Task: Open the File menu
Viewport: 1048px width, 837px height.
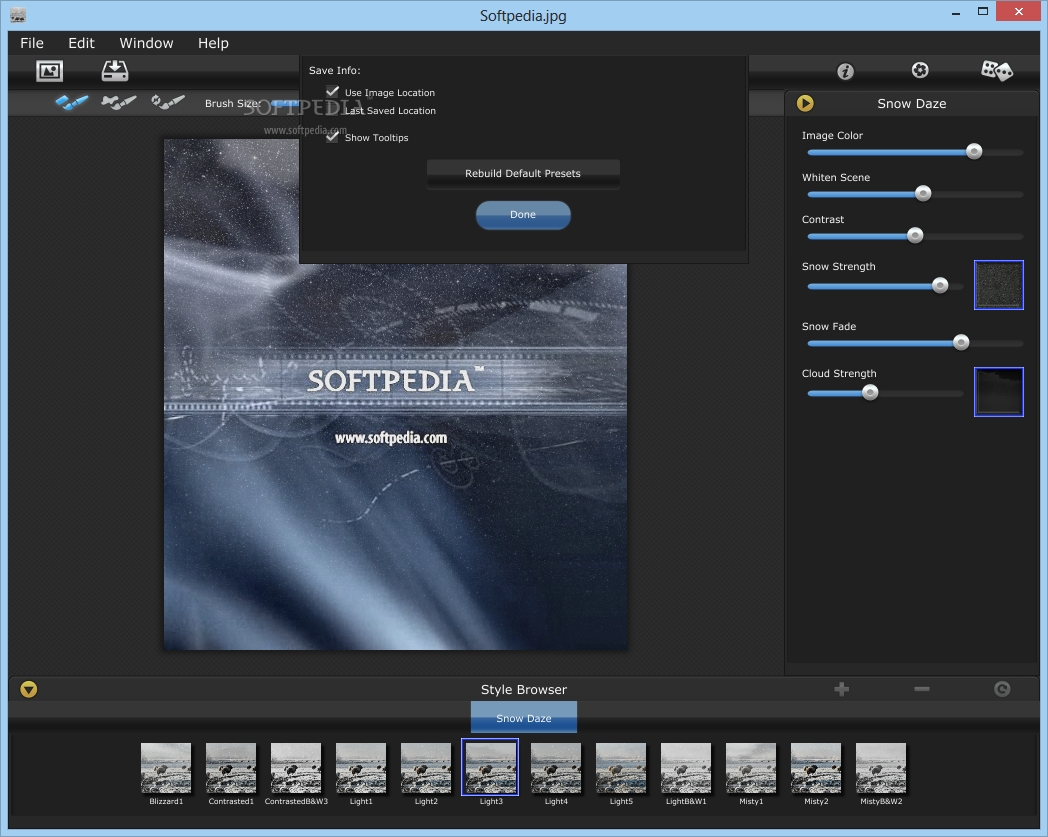Action: point(32,43)
